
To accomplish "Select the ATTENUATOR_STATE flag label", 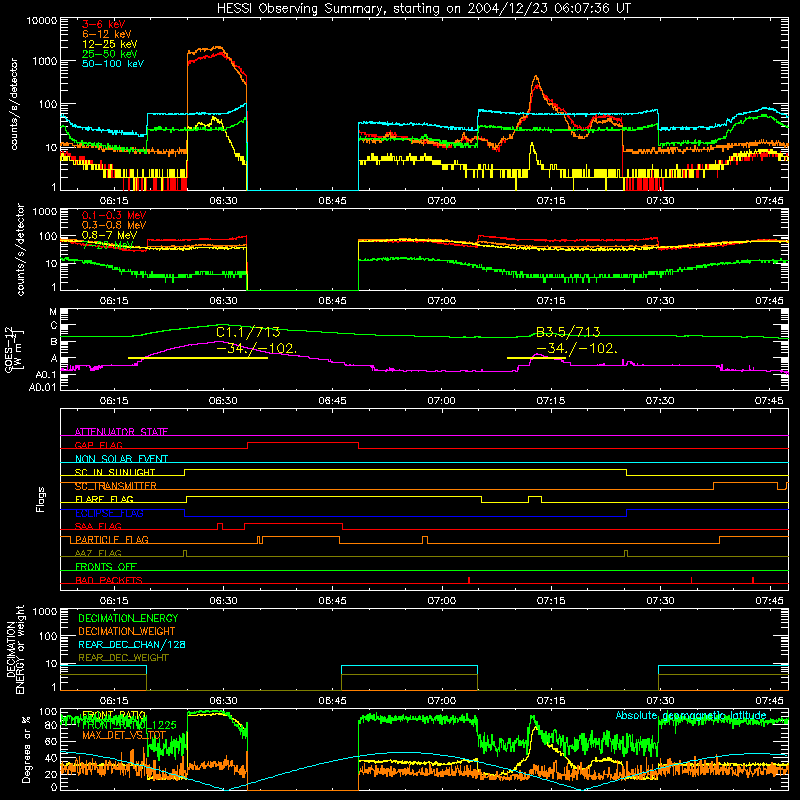I will pyautogui.click(x=121, y=432).
